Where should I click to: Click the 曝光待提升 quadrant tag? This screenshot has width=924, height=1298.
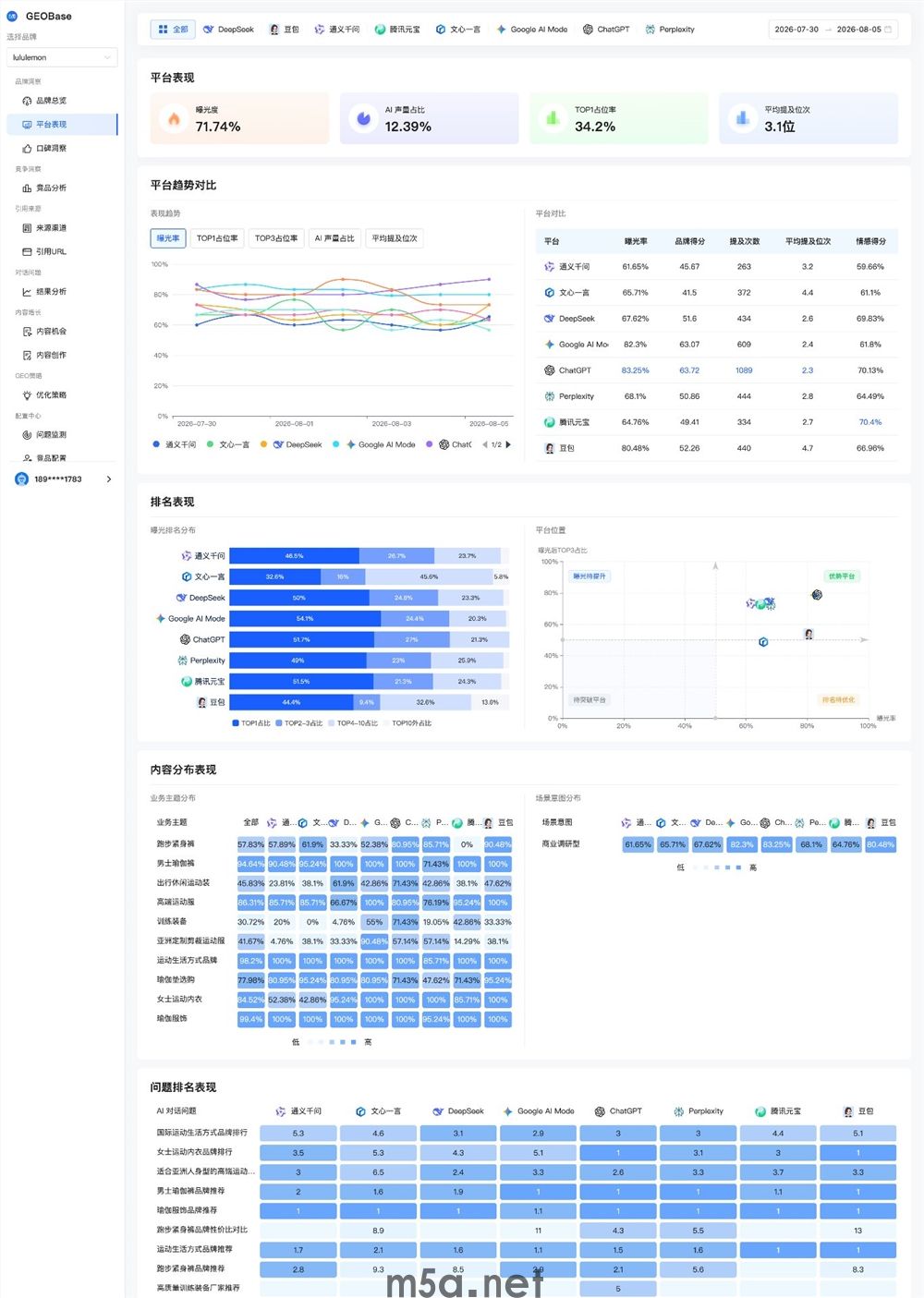590,576
